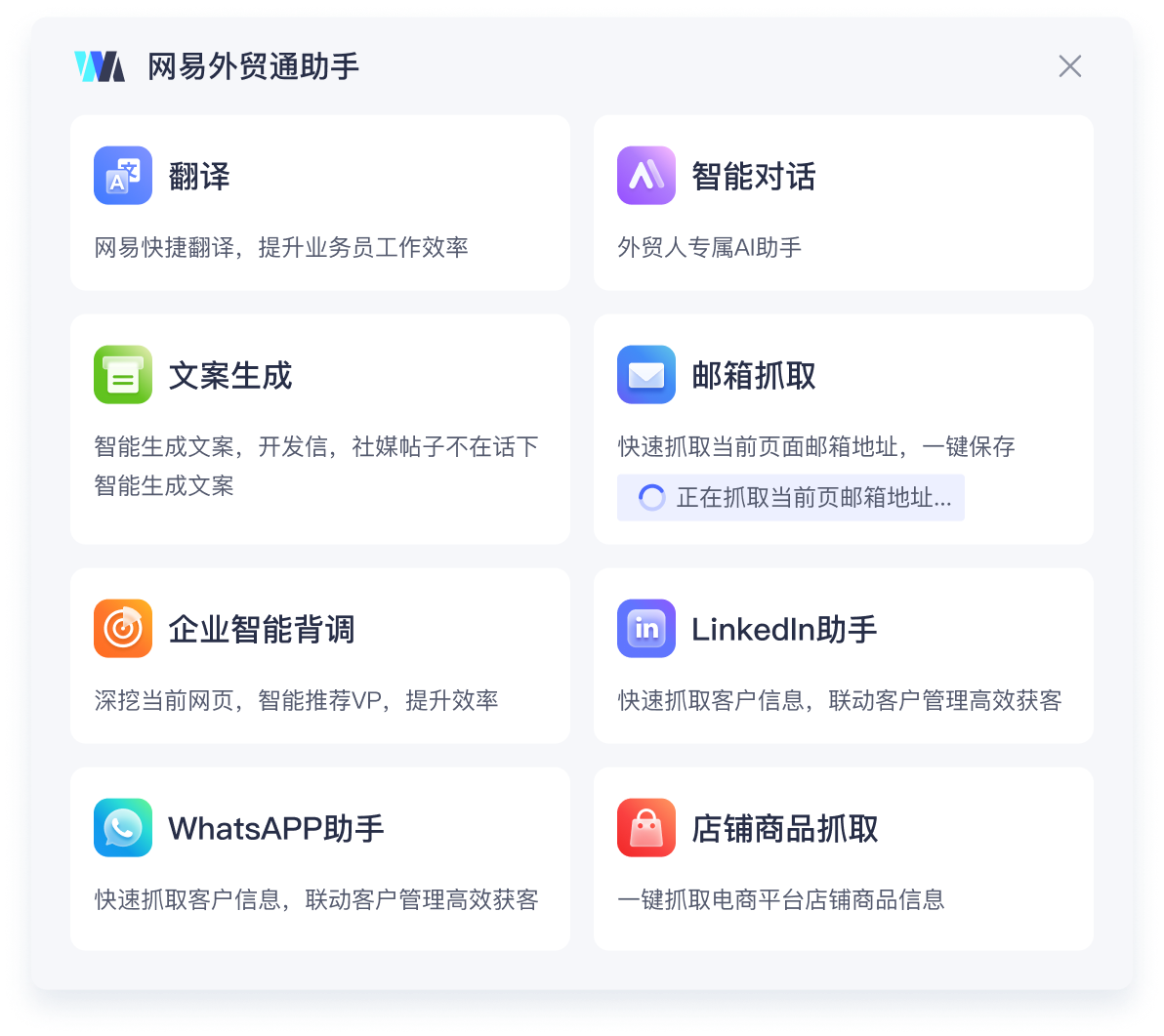Click the NetEase logo in the header
This screenshot has width=1164, height=1036.
tap(100, 66)
